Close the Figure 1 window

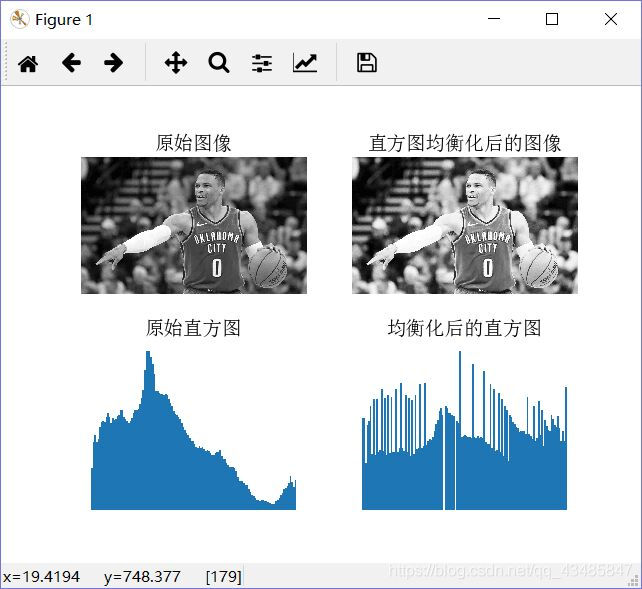click(x=611, y=19)
